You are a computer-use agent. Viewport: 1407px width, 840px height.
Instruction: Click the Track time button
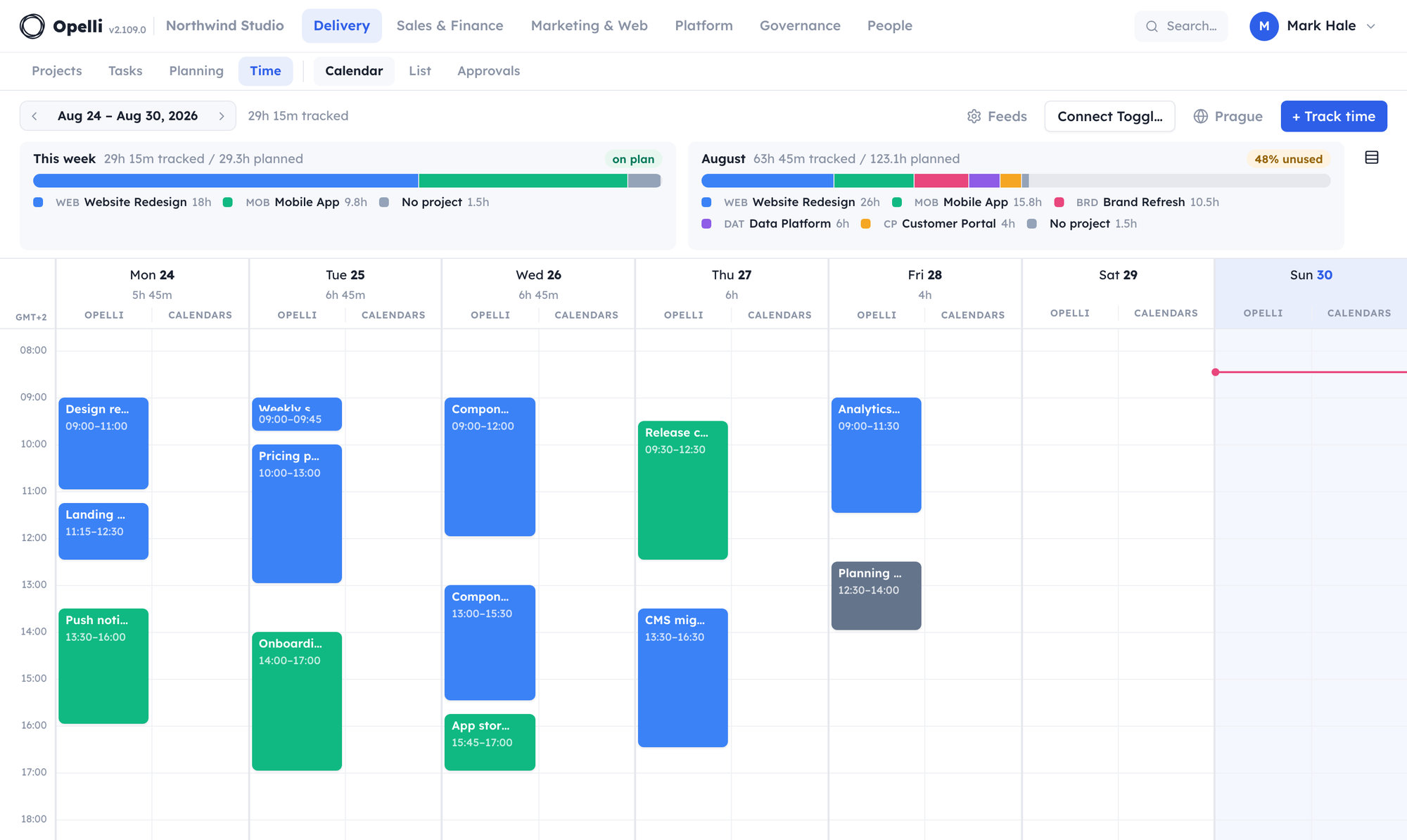1333,116
